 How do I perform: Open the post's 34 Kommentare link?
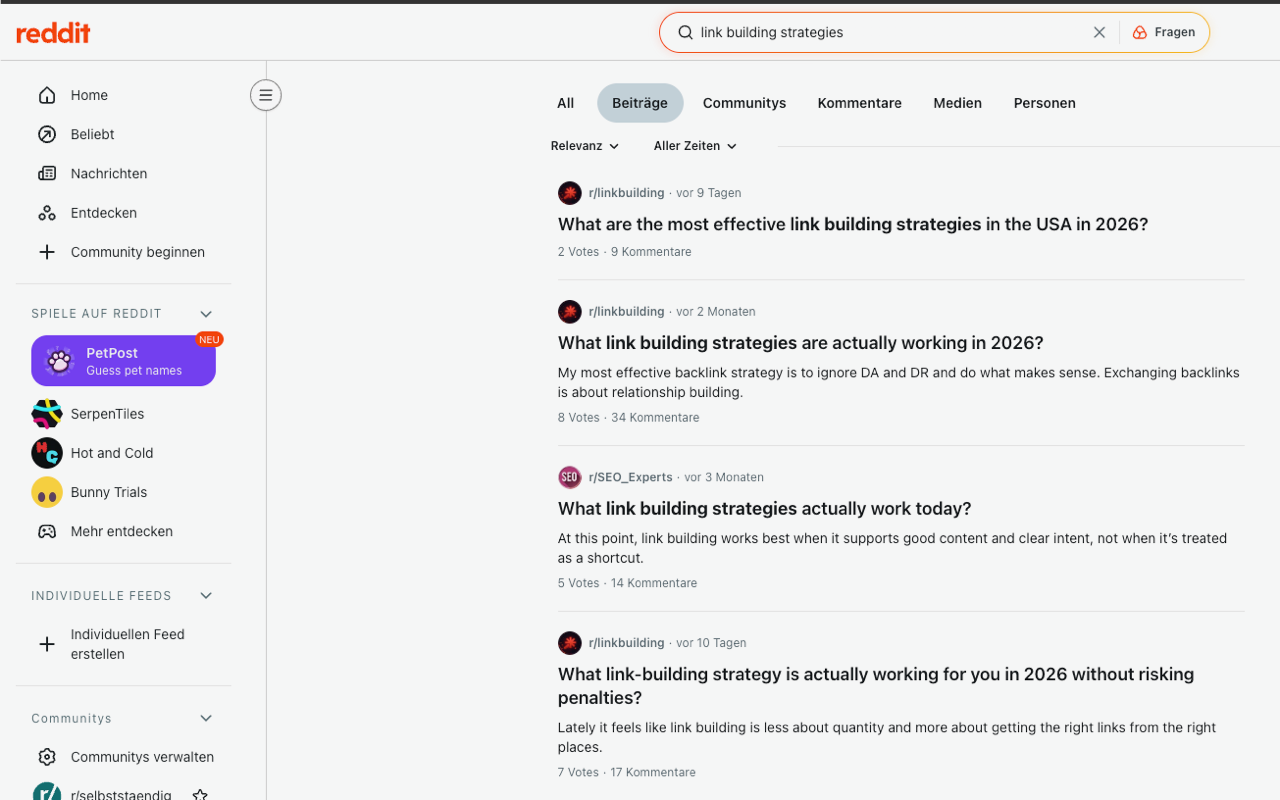(x=655, y=417)
